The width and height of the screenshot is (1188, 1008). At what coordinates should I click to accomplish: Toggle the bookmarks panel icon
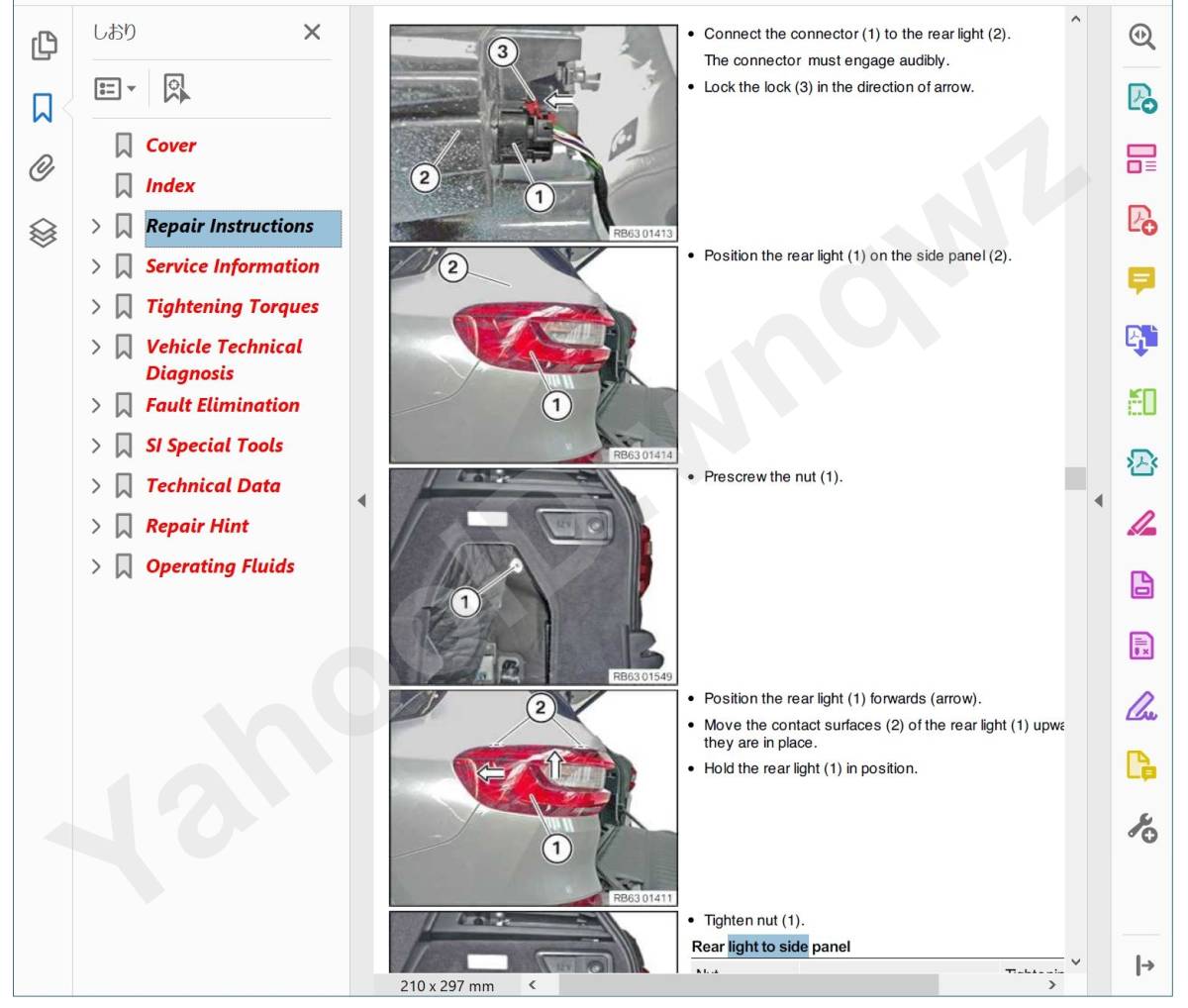click(x=43, y=108)
